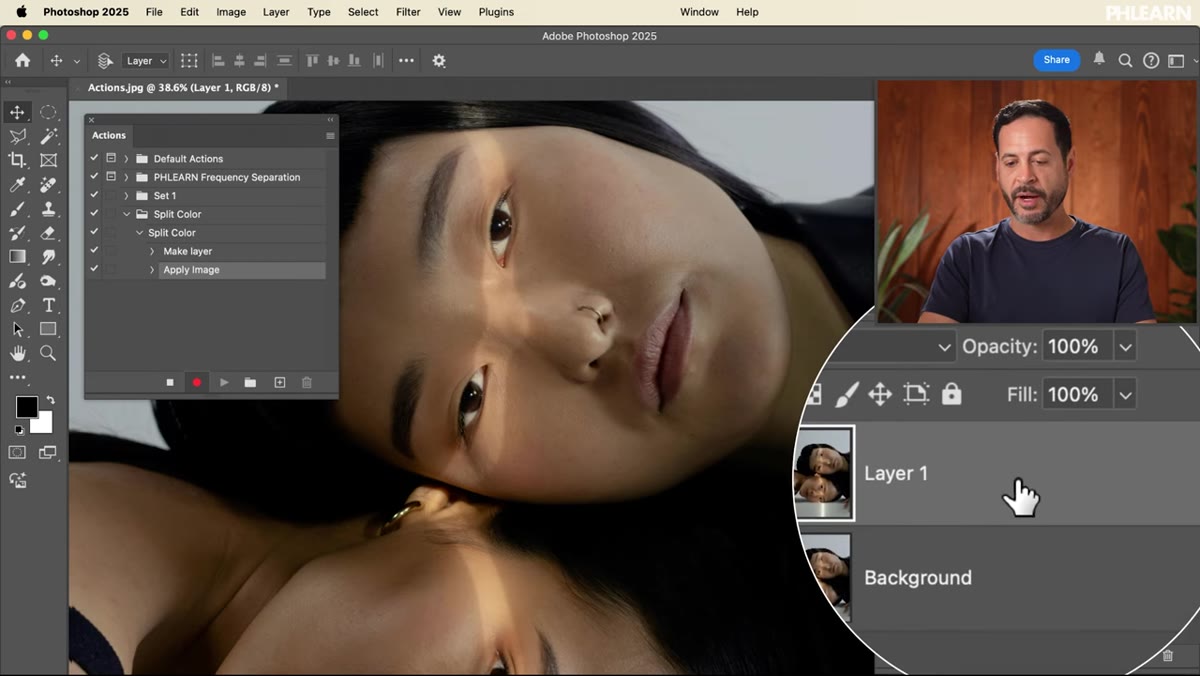Reset to default foreground and background colors
This screenshot has width=1200, height=676.
pyautogui.click(x=19, y=431)
